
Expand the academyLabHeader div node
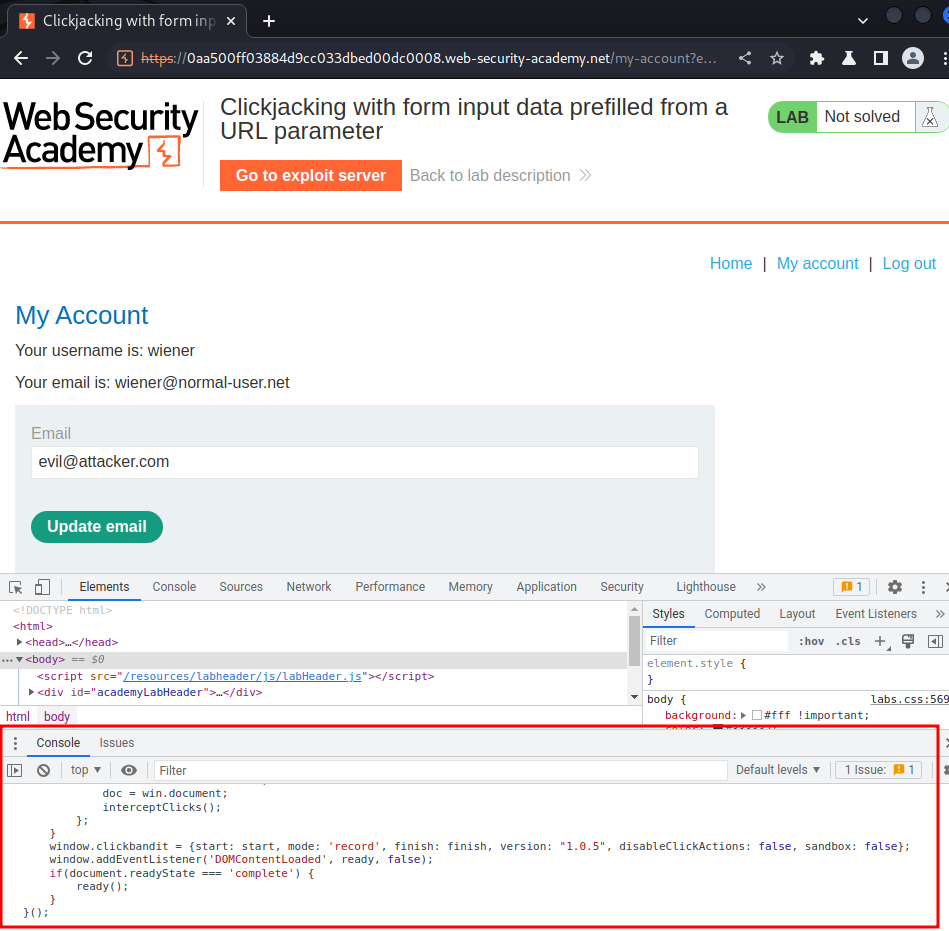click(31, 692)
